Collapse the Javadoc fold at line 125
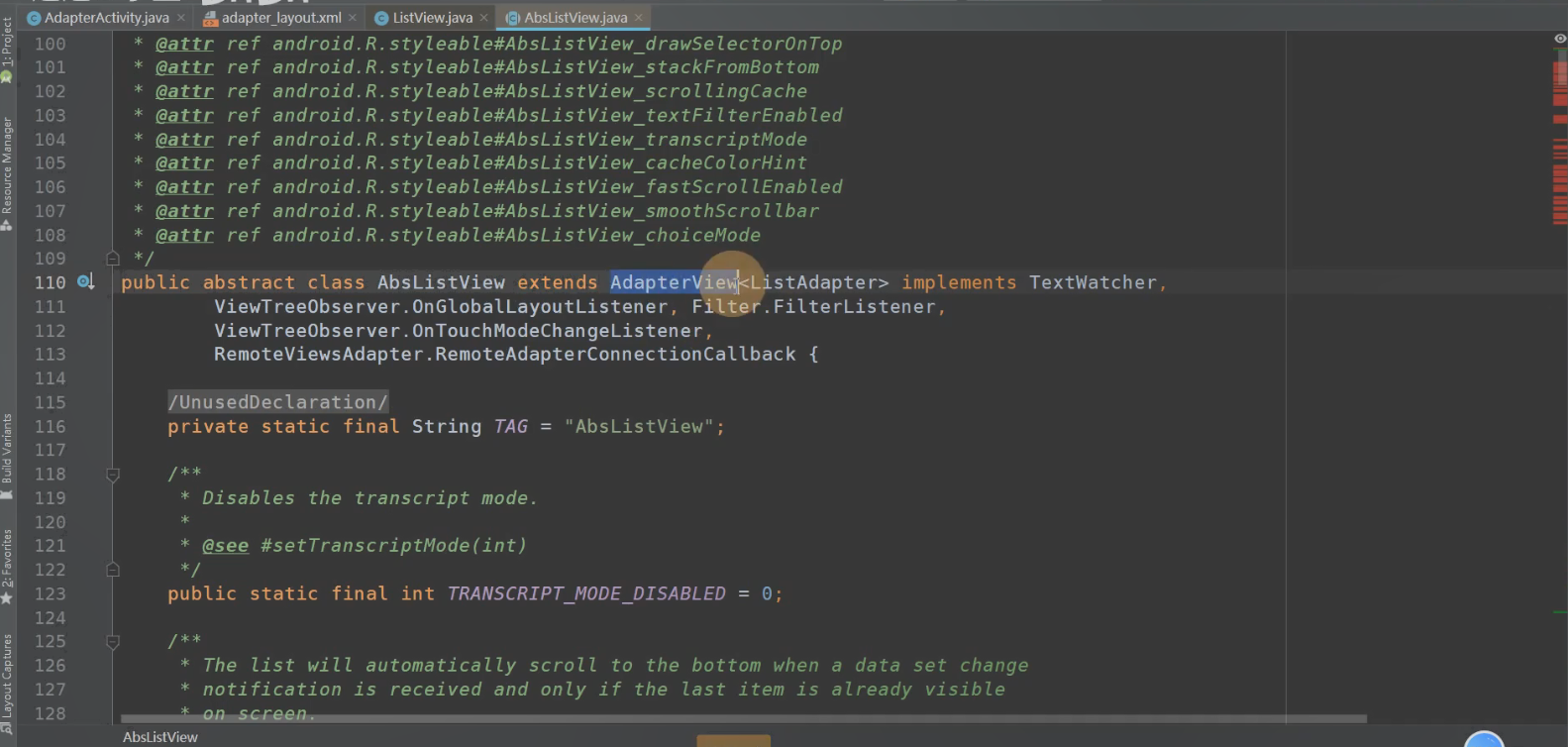This screenshot has width=1568, height=747. [113, 641]
